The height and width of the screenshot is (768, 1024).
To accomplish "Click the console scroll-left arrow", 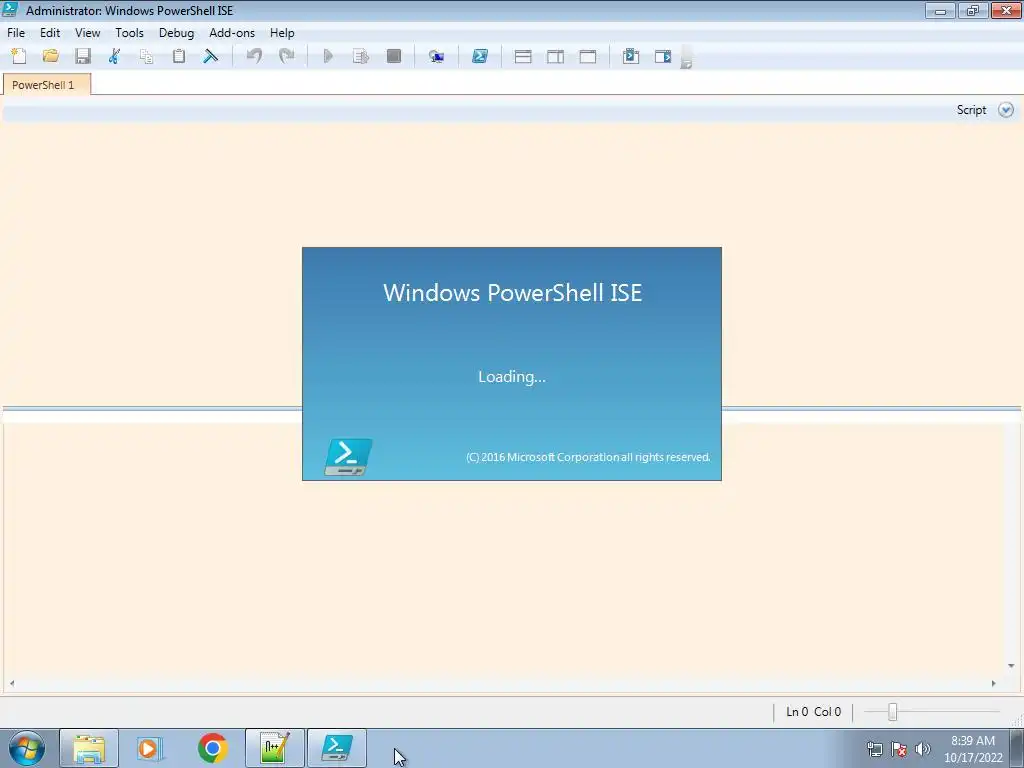I will click(12, 684).
